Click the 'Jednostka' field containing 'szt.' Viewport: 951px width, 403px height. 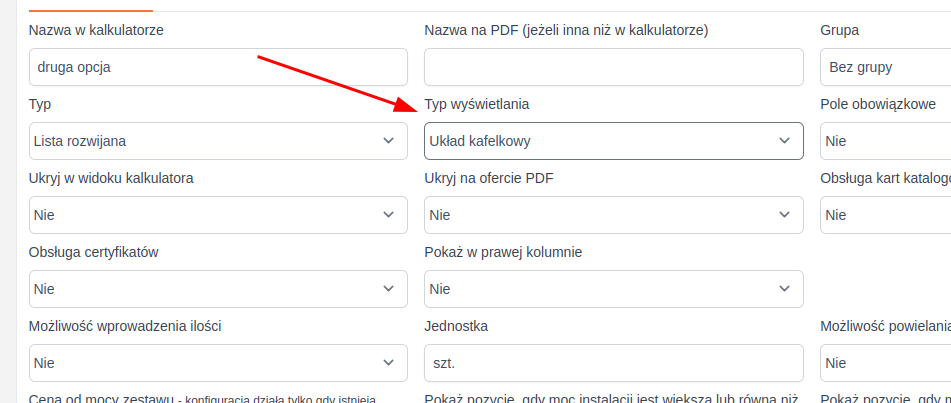click(x=613, y=363)
